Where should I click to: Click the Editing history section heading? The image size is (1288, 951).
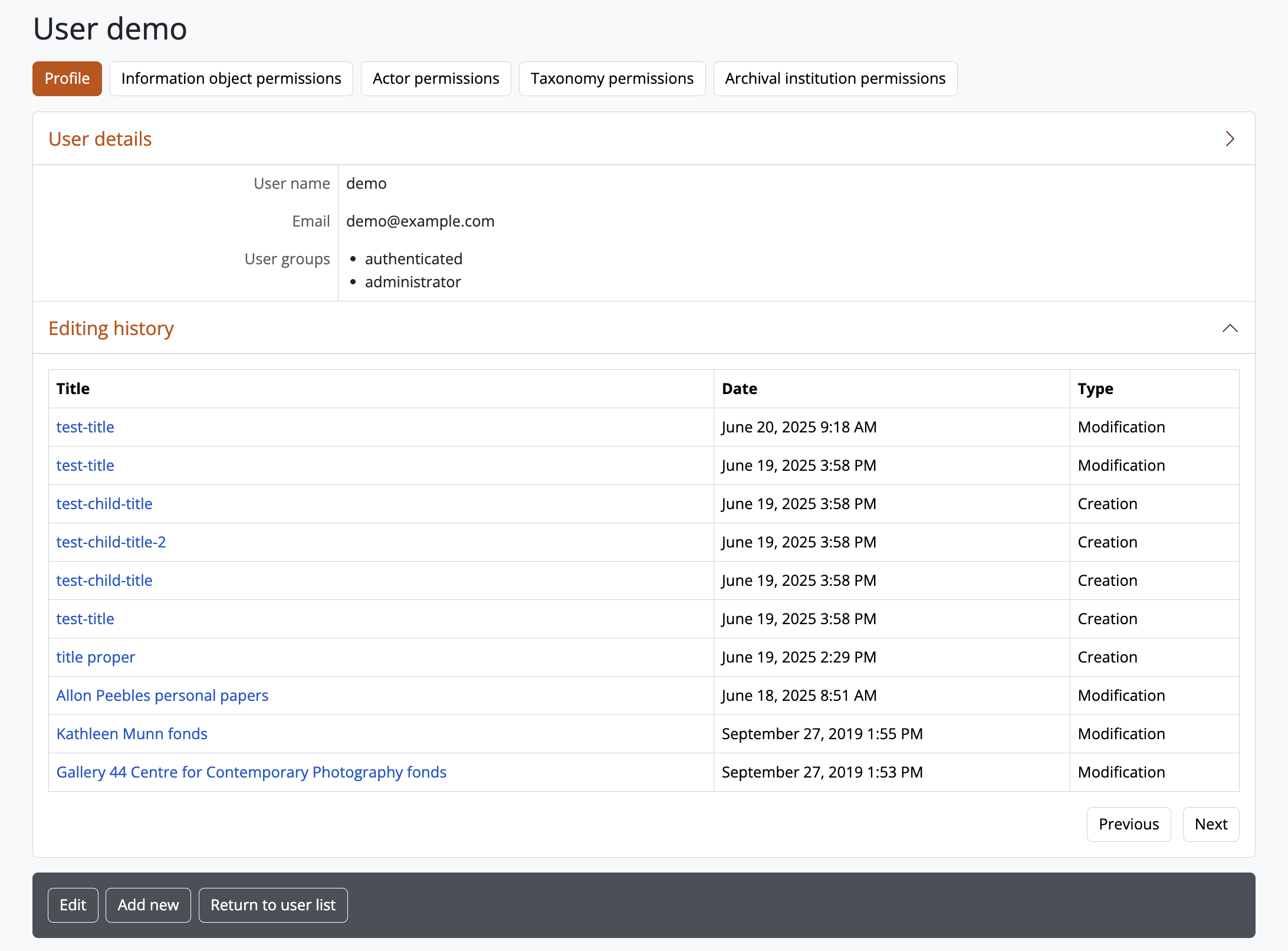111,328
